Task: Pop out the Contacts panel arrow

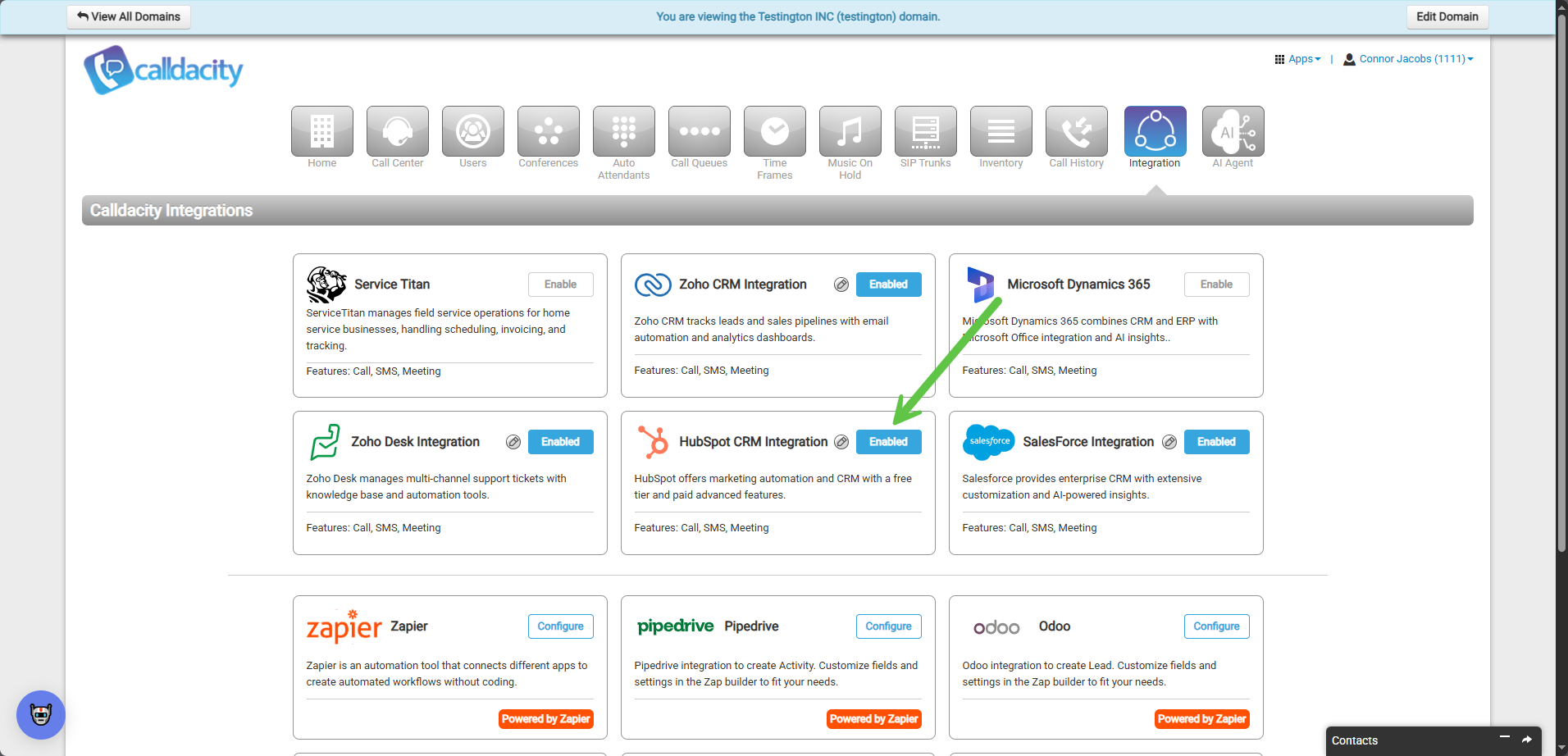Action: coord(1527,740)
